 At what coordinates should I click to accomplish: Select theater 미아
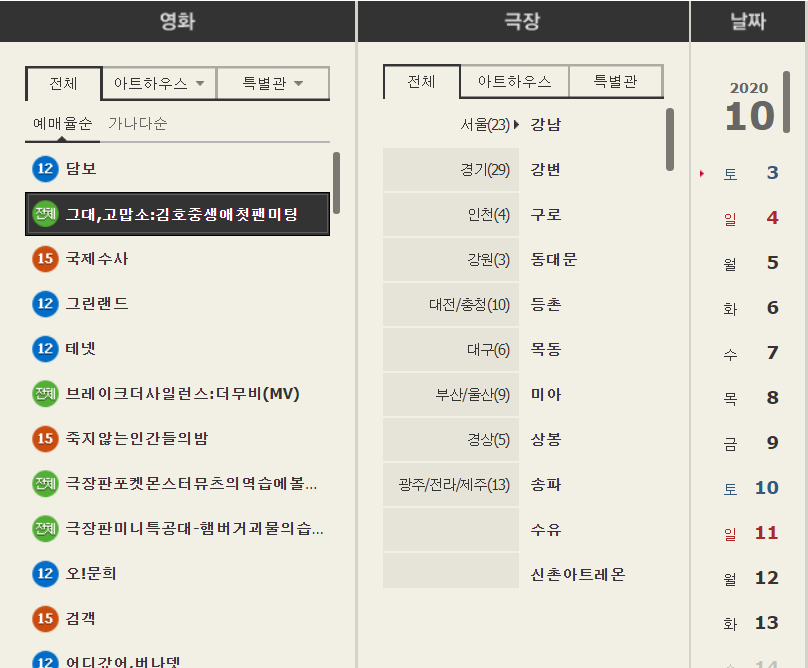click(x=546, y=394)
